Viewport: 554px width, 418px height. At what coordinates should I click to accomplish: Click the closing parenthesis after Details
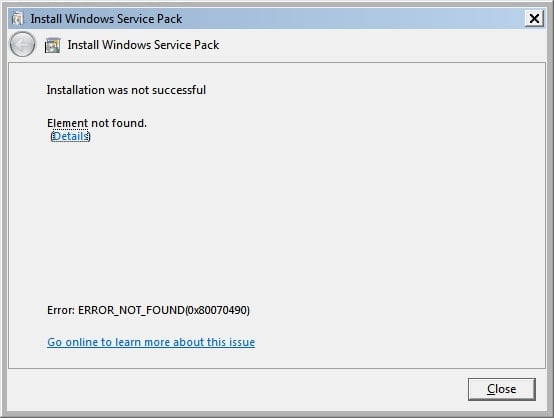(x=89, y=136)
